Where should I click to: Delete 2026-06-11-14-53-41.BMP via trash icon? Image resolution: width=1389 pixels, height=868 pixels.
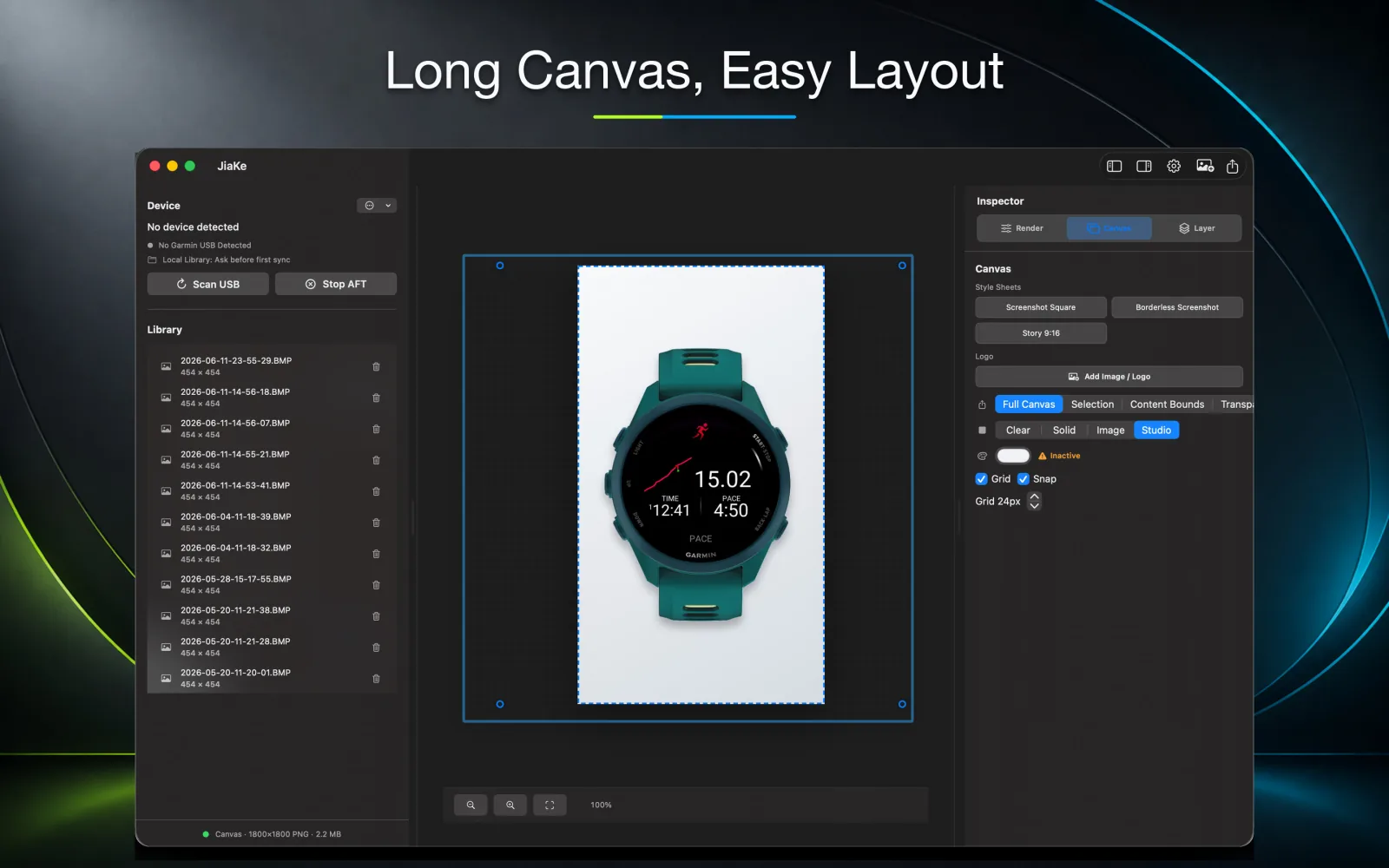click(x=376, y=491)
